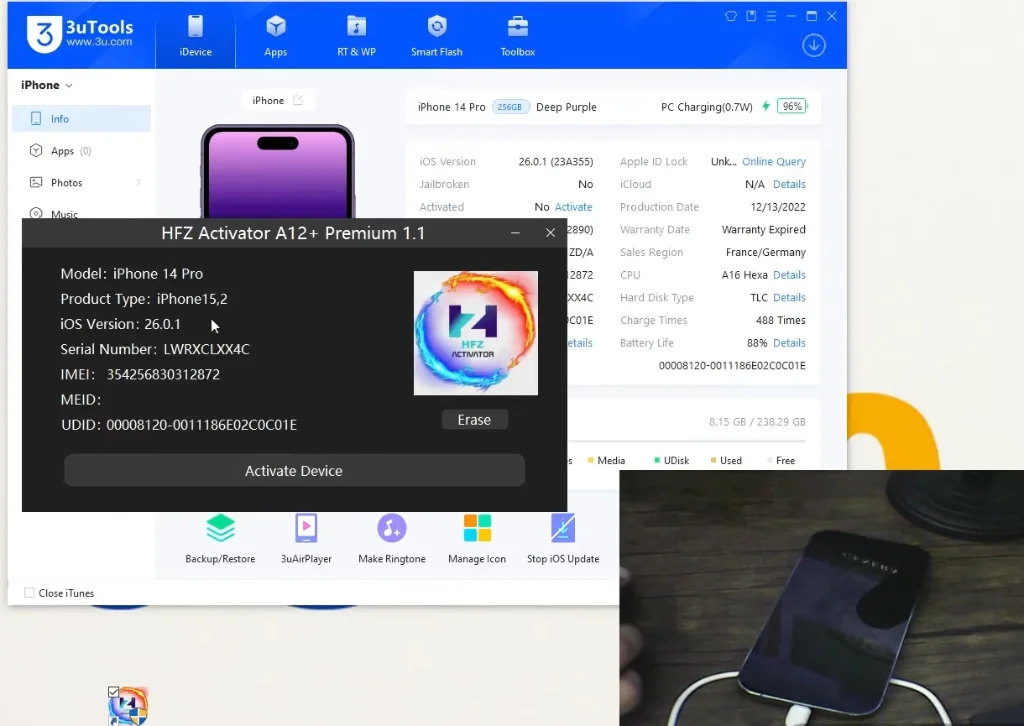Expand the Photos chevron in sidebar
Image resolution: width=1024 pixels, height=726 pixels.
click(x=138, y=182)
